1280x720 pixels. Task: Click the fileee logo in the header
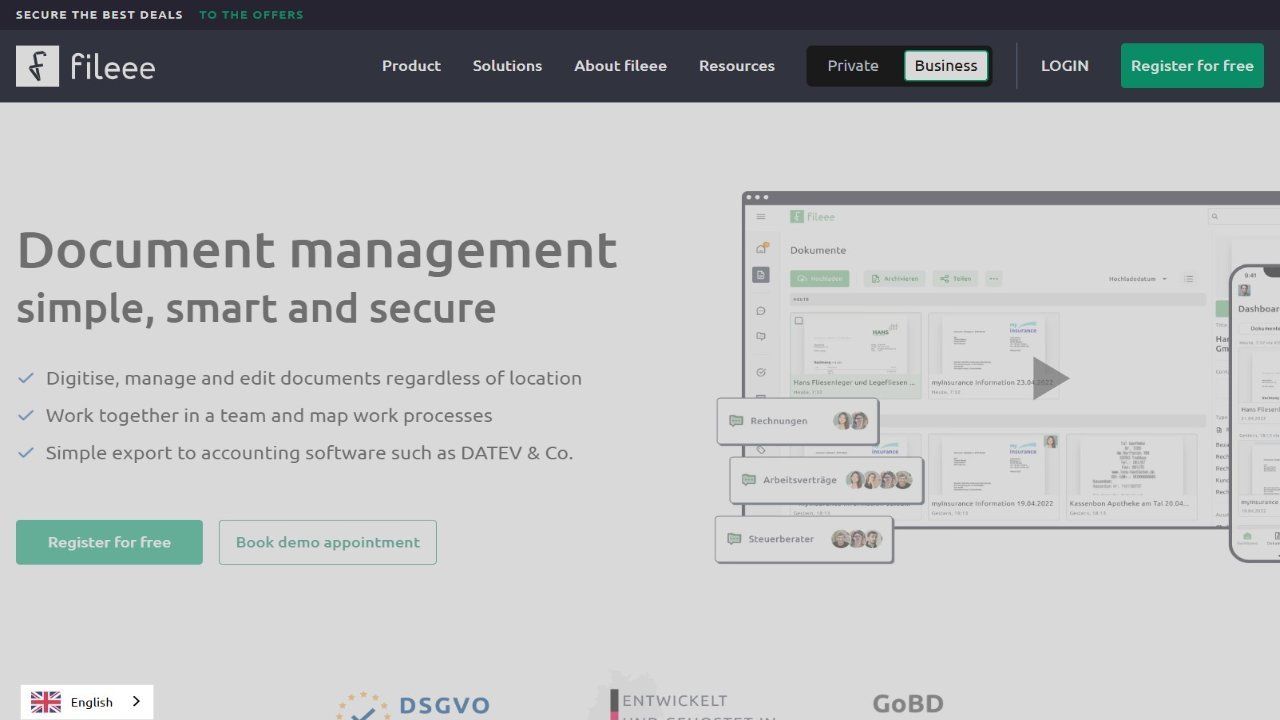click(86, 66)
